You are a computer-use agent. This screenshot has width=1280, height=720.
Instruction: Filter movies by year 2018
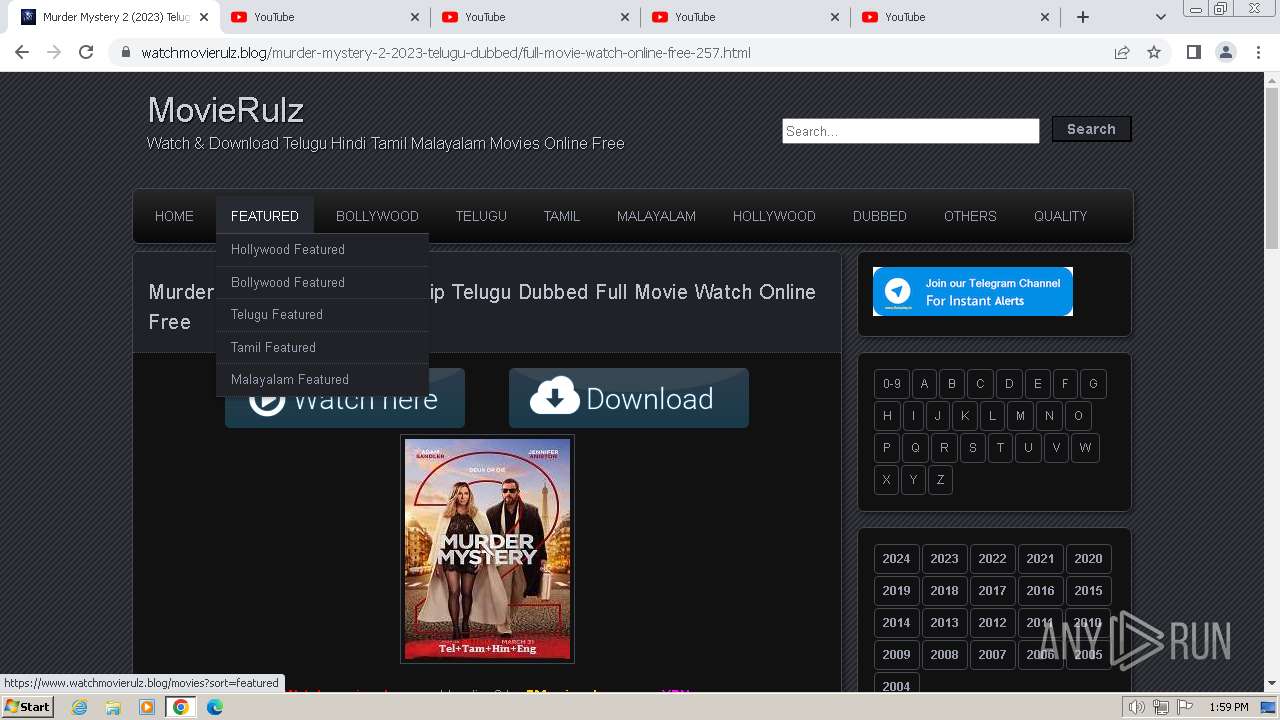coord(944,591)
